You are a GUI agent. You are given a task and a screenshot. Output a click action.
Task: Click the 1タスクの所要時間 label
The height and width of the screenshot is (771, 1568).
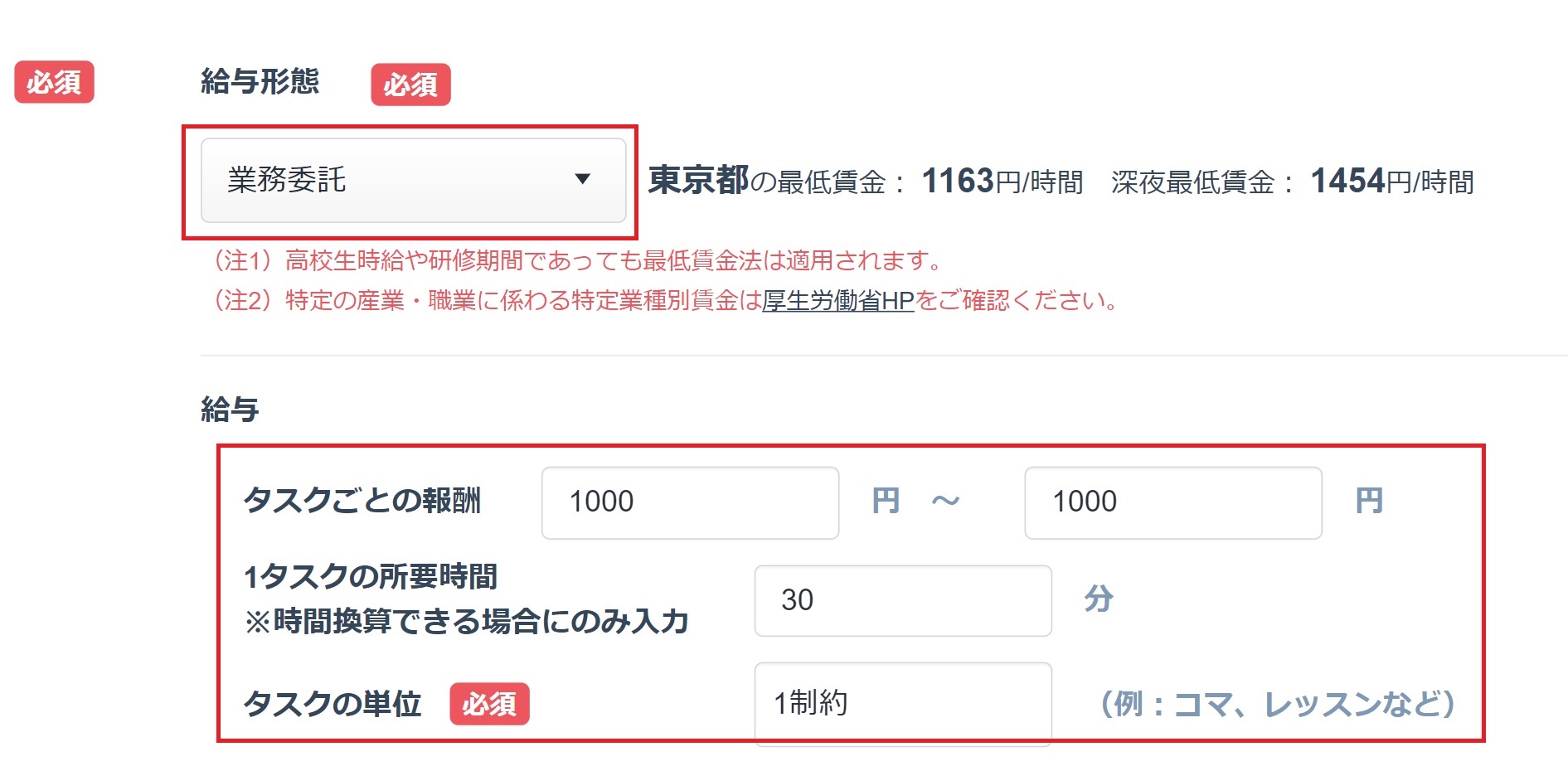click(x=371, y=576)
